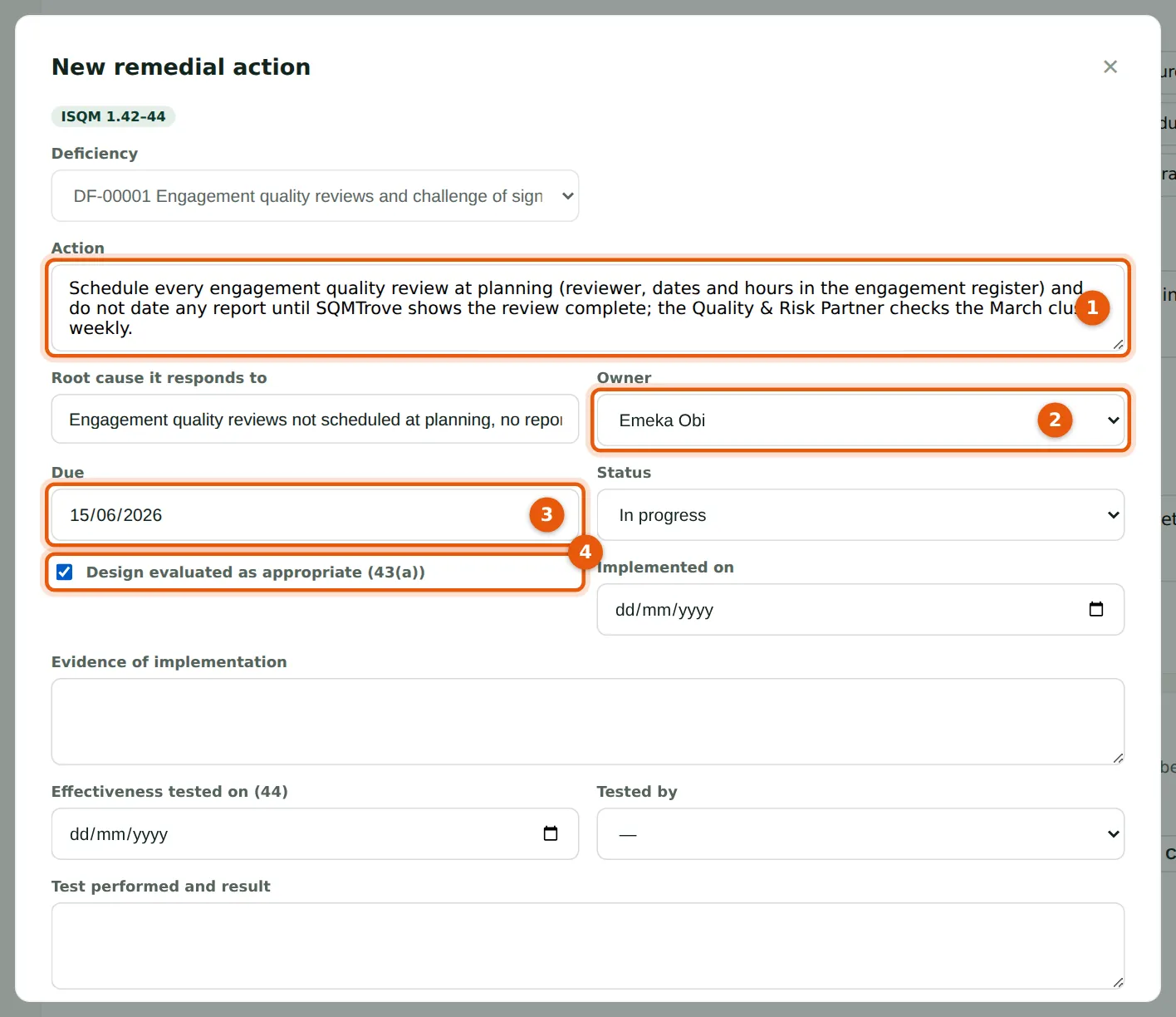The image size is (1176, 1017).
Task: Click the orange step 4 badge
Action: (585, 552)
